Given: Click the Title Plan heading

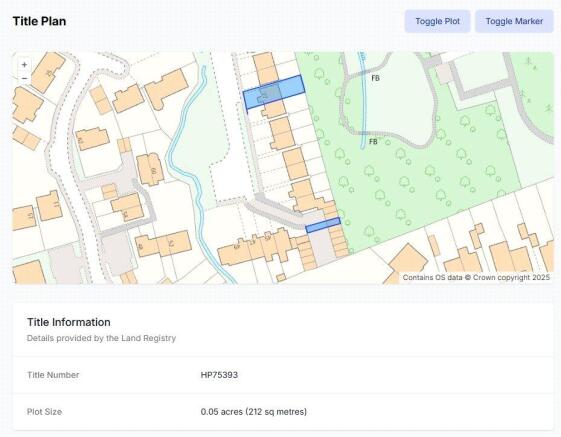Looking at the screenshot, I should (x=39, y=21).
